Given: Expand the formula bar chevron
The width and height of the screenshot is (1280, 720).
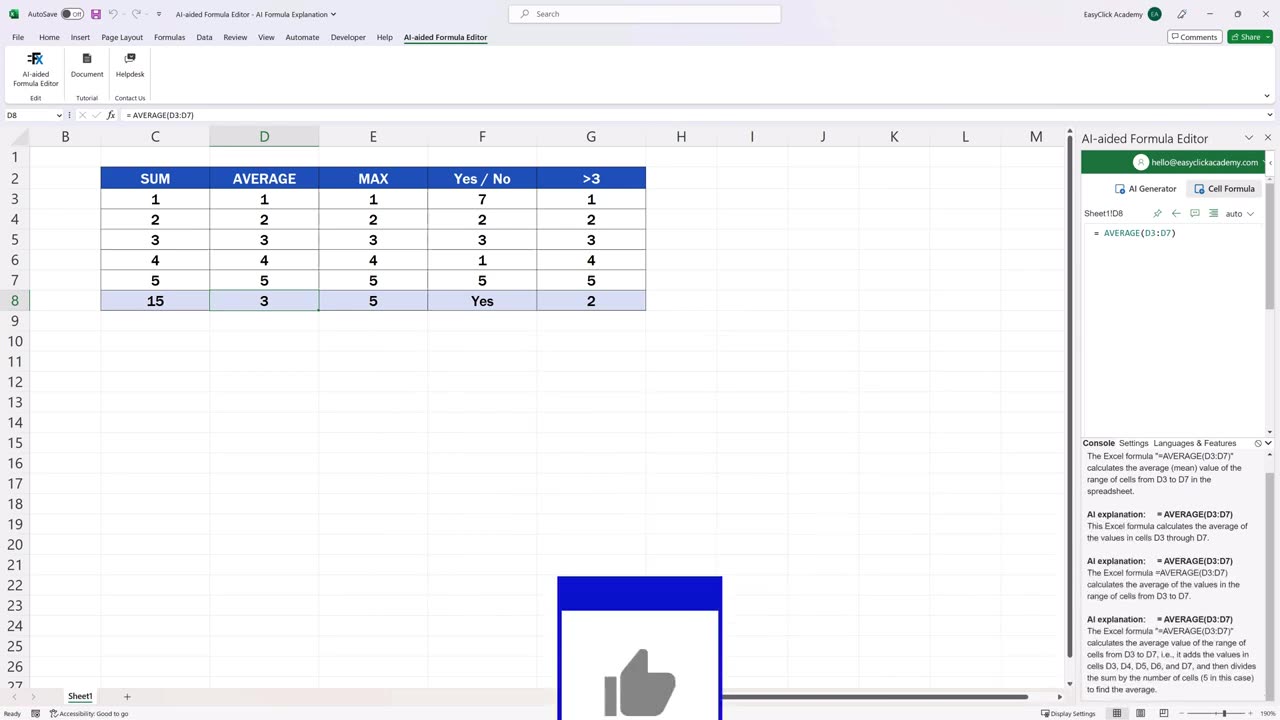Looking at the screenshot, I should pos(1270,115).
